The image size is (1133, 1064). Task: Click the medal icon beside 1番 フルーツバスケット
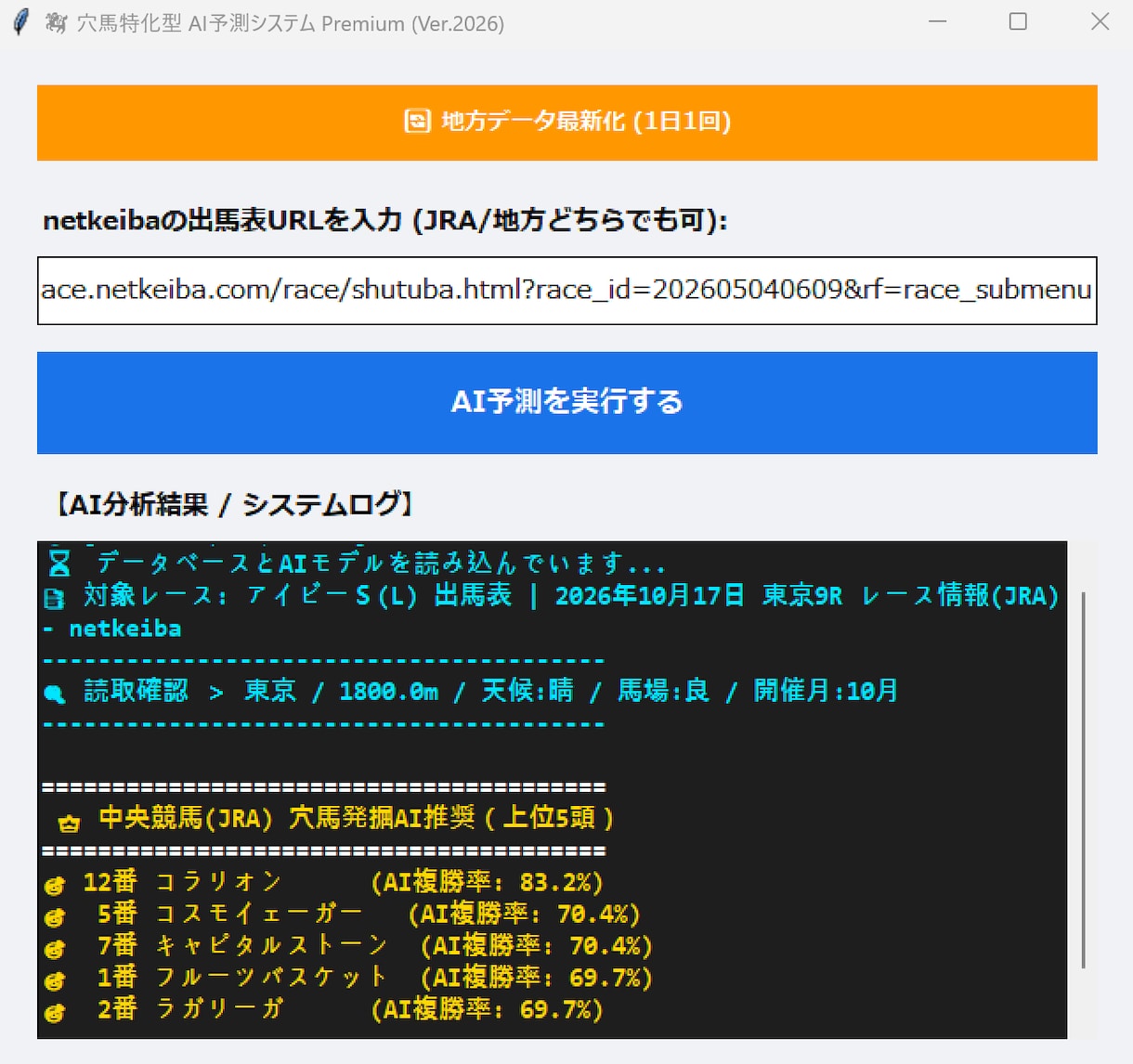55,980
